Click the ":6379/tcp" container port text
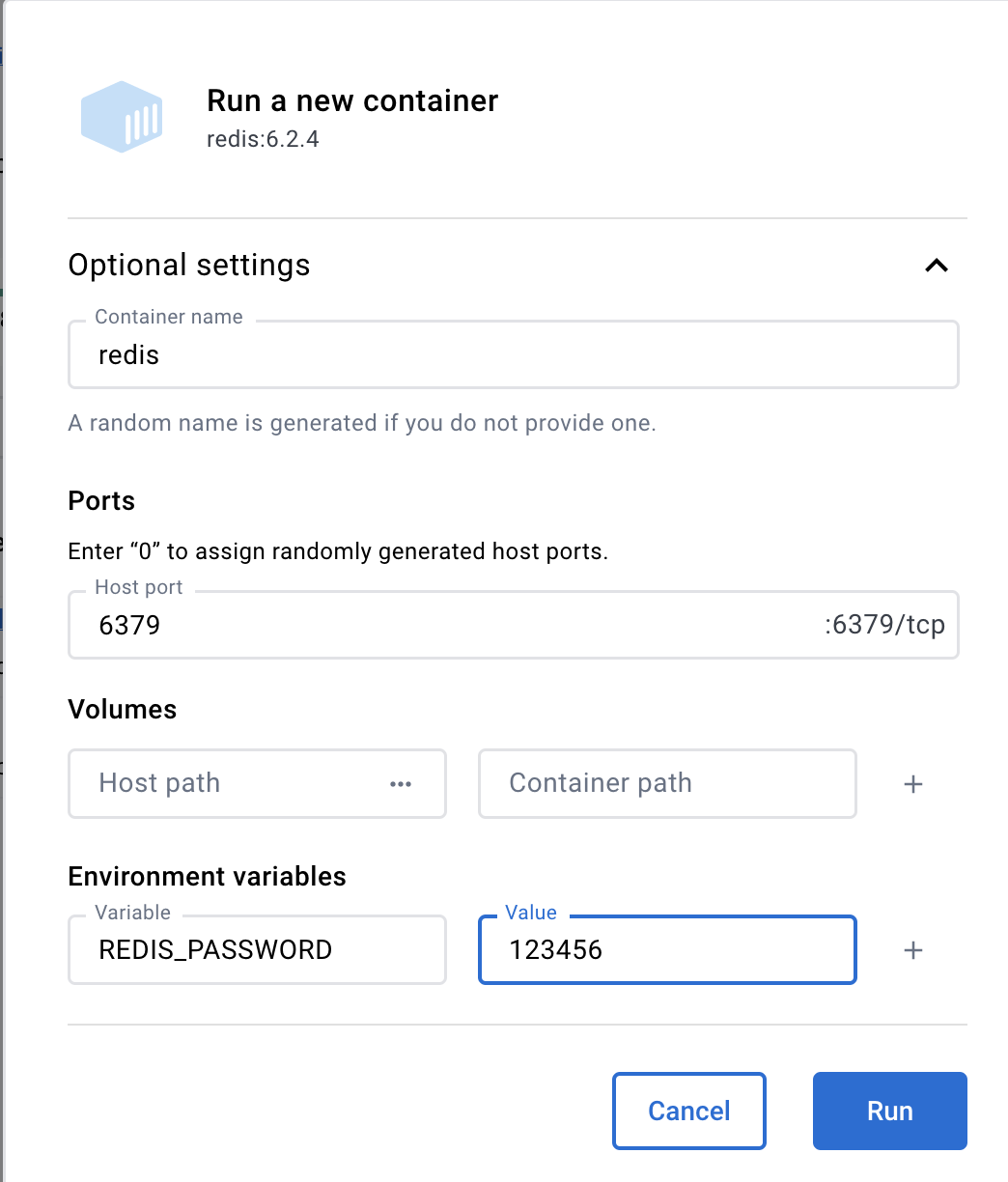This screenshot has width=1008, height=1182. pos(884,625)
